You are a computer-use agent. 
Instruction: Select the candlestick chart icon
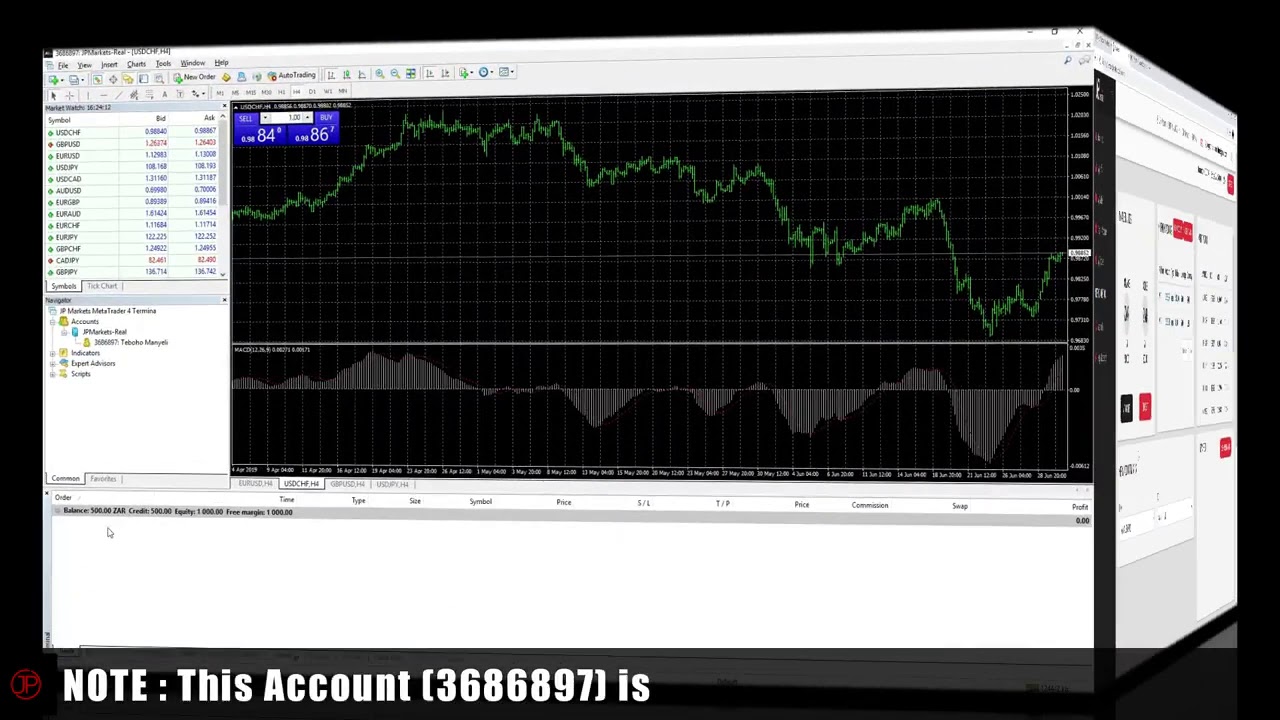pyautogui.click(x=347, y=74)
